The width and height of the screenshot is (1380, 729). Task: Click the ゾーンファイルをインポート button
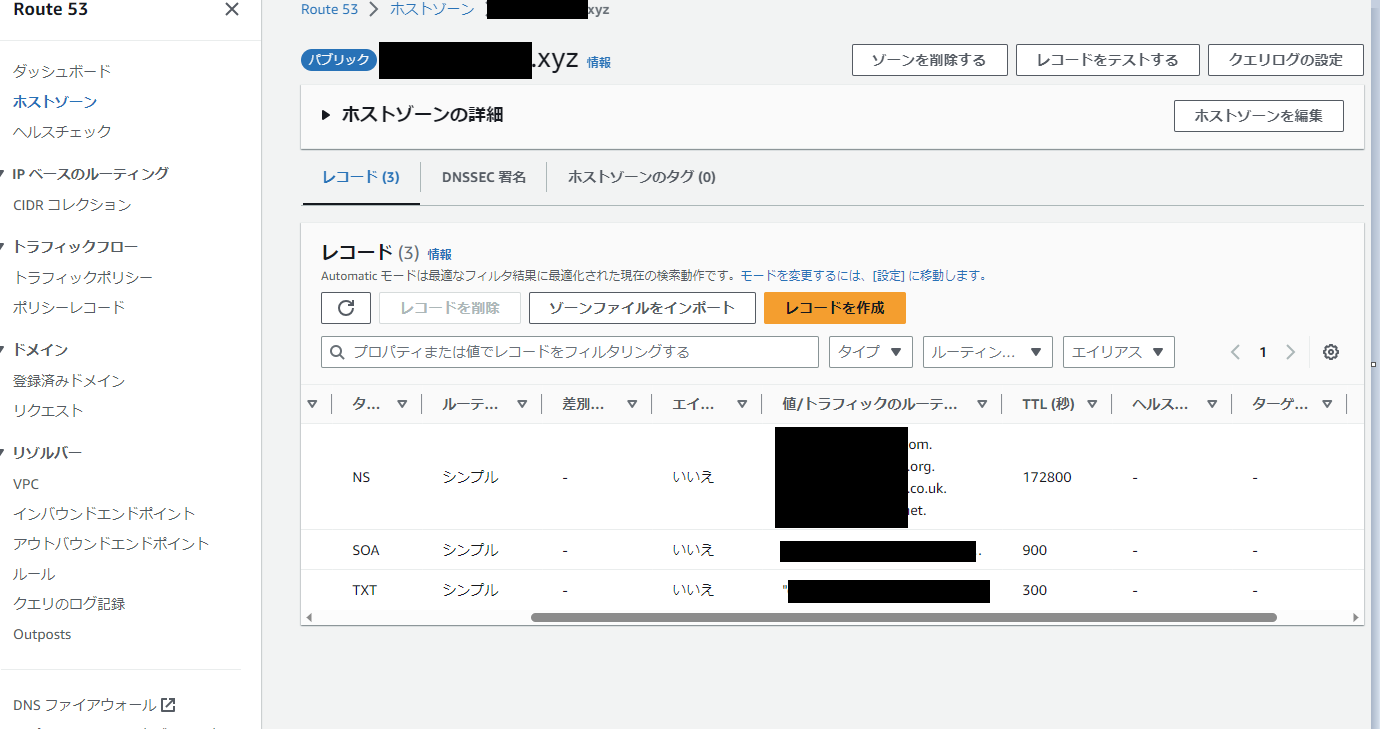coord(642,308)
